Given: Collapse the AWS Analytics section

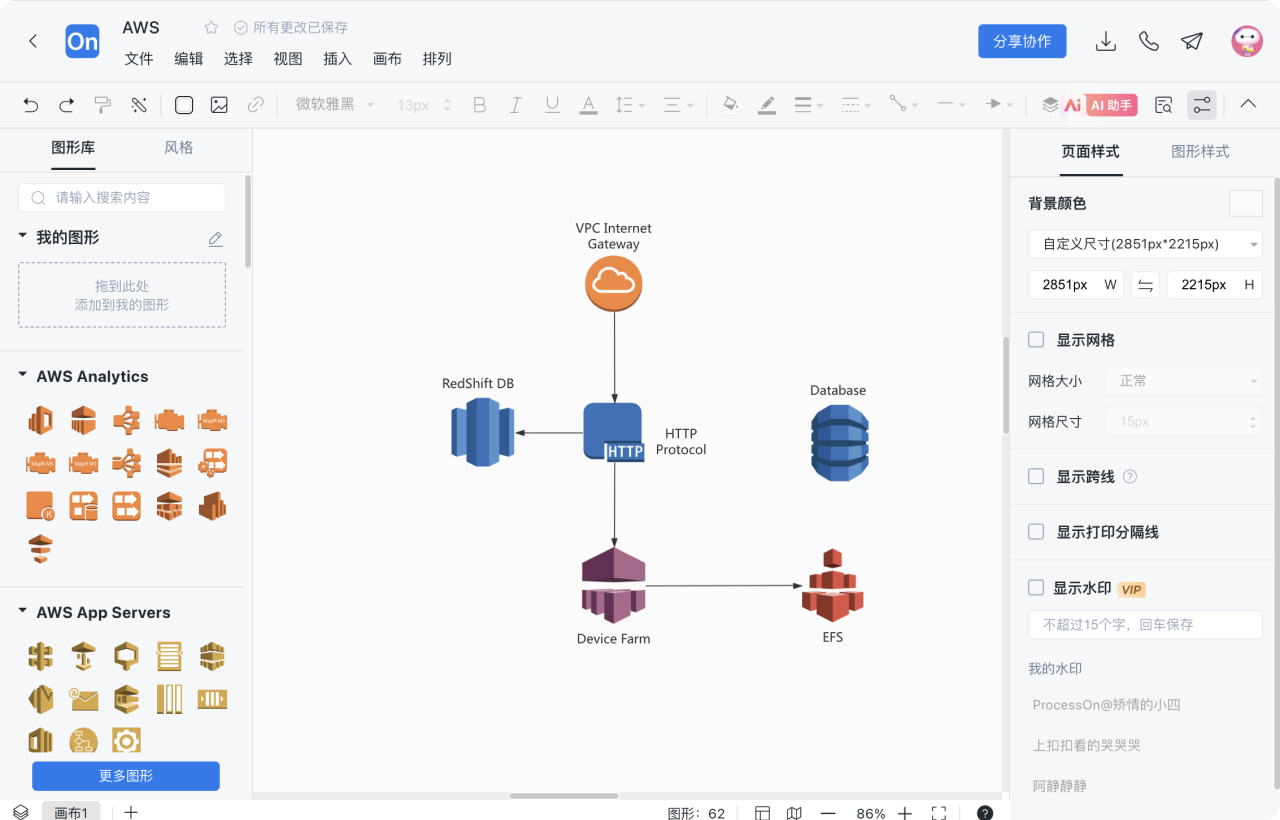Looking at the screenshot, I should click(23, 376).
